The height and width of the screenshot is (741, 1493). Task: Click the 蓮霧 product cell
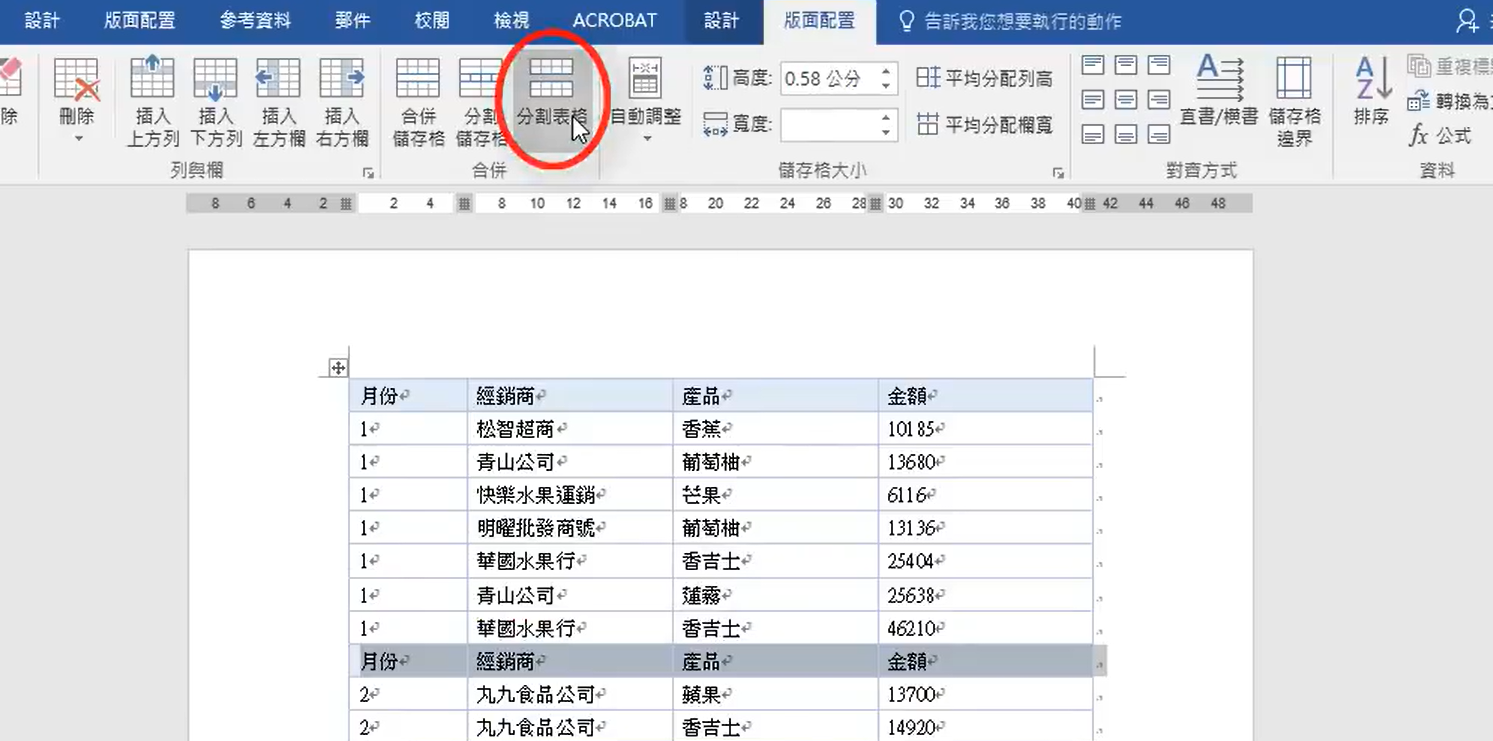pos(776,595)
